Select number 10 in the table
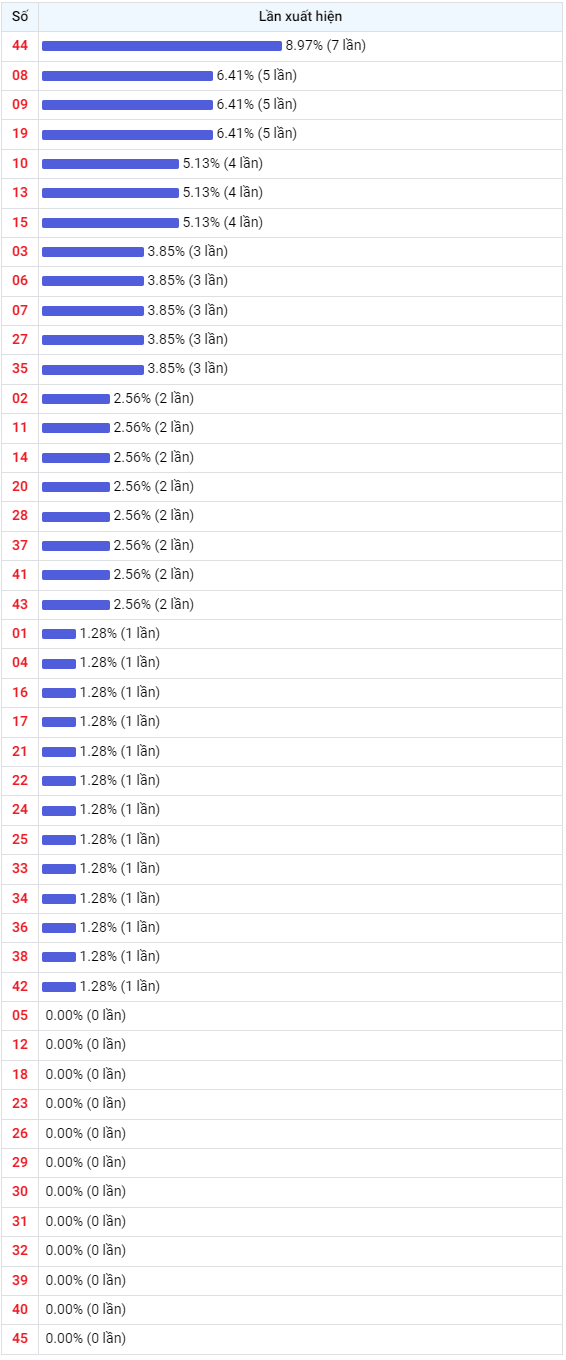Image resolution: width=566 pixels, height=1360 pixels. (x=20, y=163)
